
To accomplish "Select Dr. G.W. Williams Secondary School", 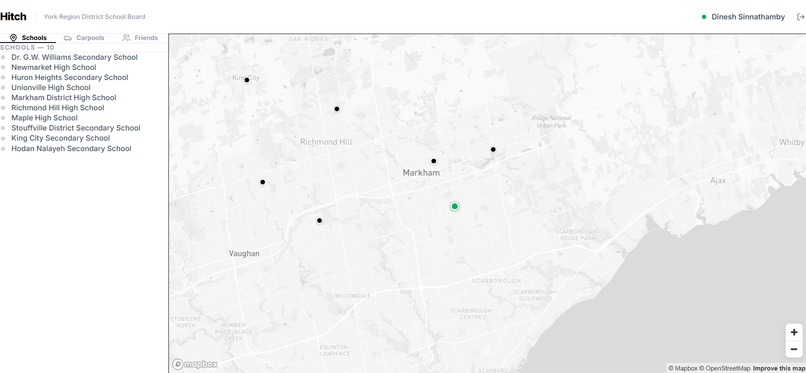I will pos(74,57).
